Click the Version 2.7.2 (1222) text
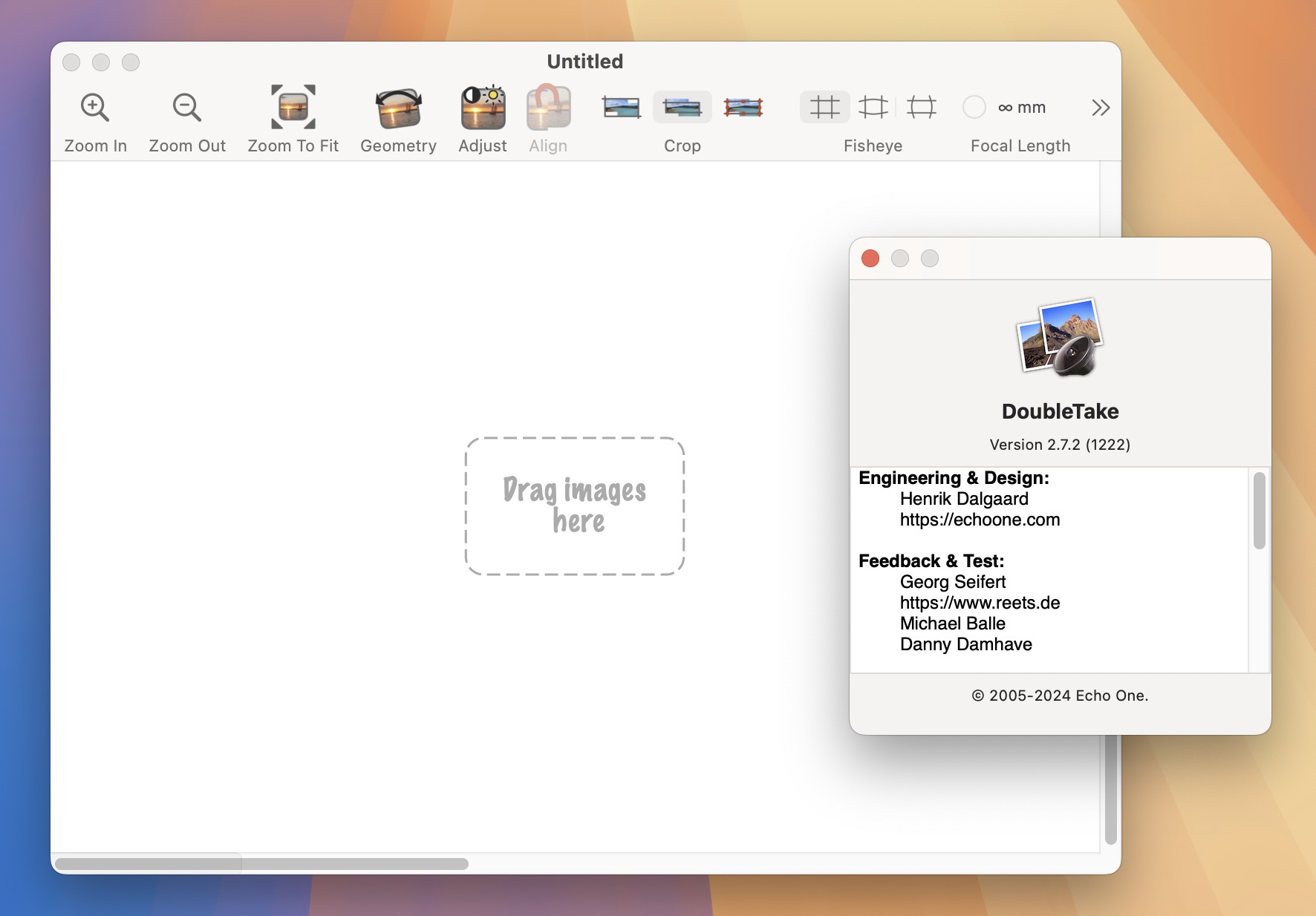The height and width of the screenshot is (916, 1316). tap(1060, 445)
